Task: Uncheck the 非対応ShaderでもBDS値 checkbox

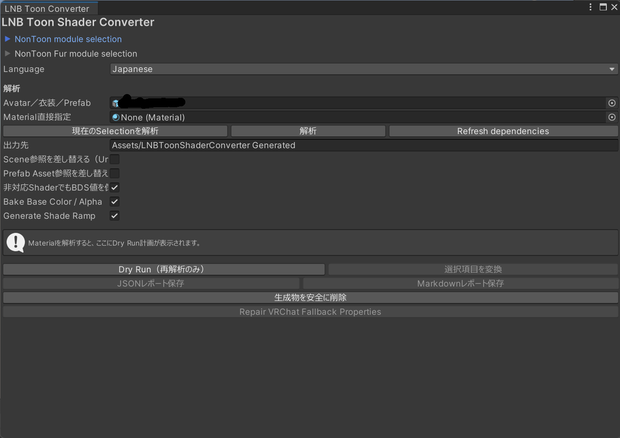Action: point(115,188)
